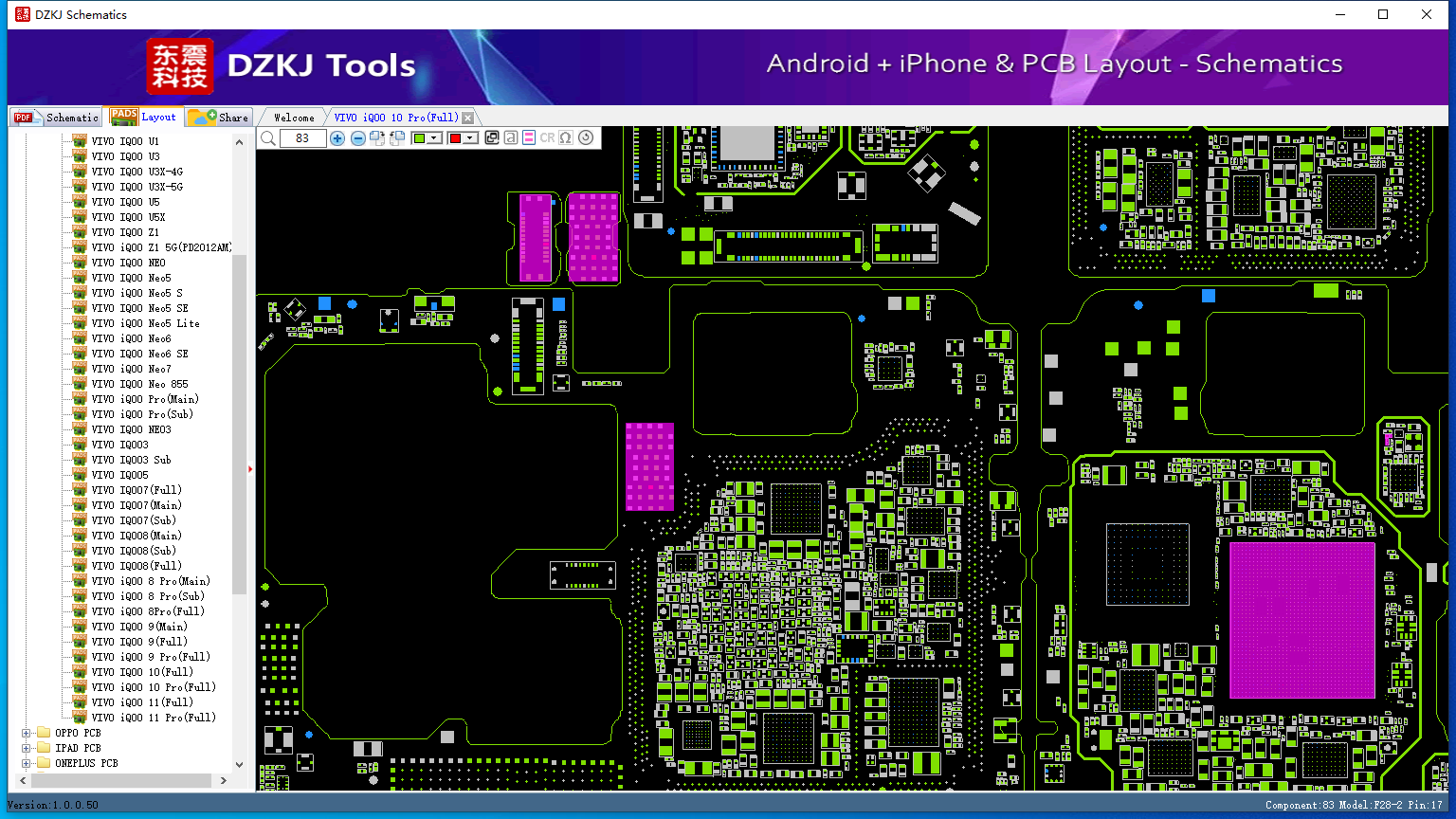
Task: Click the zoom value field showing 83
Action: click(303, 138)
